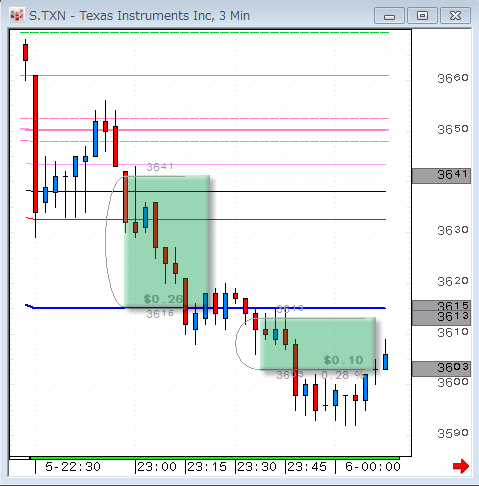Click the window title S.TXN - Texas Instruments
Viewport: 479px width, 486px height.
139,16
